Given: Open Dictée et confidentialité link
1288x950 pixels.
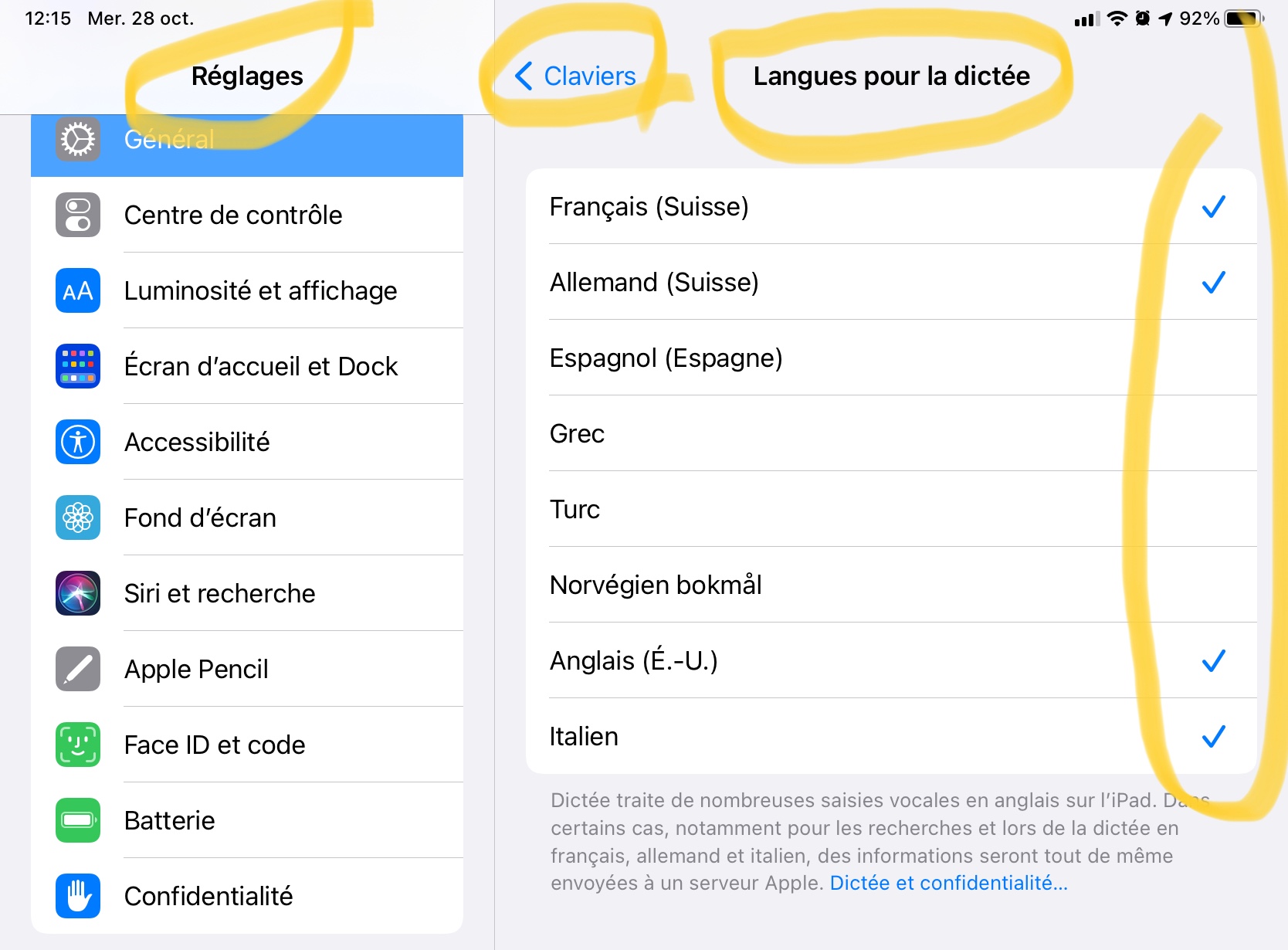Looking at the screenshot, I should coord(948,883).
